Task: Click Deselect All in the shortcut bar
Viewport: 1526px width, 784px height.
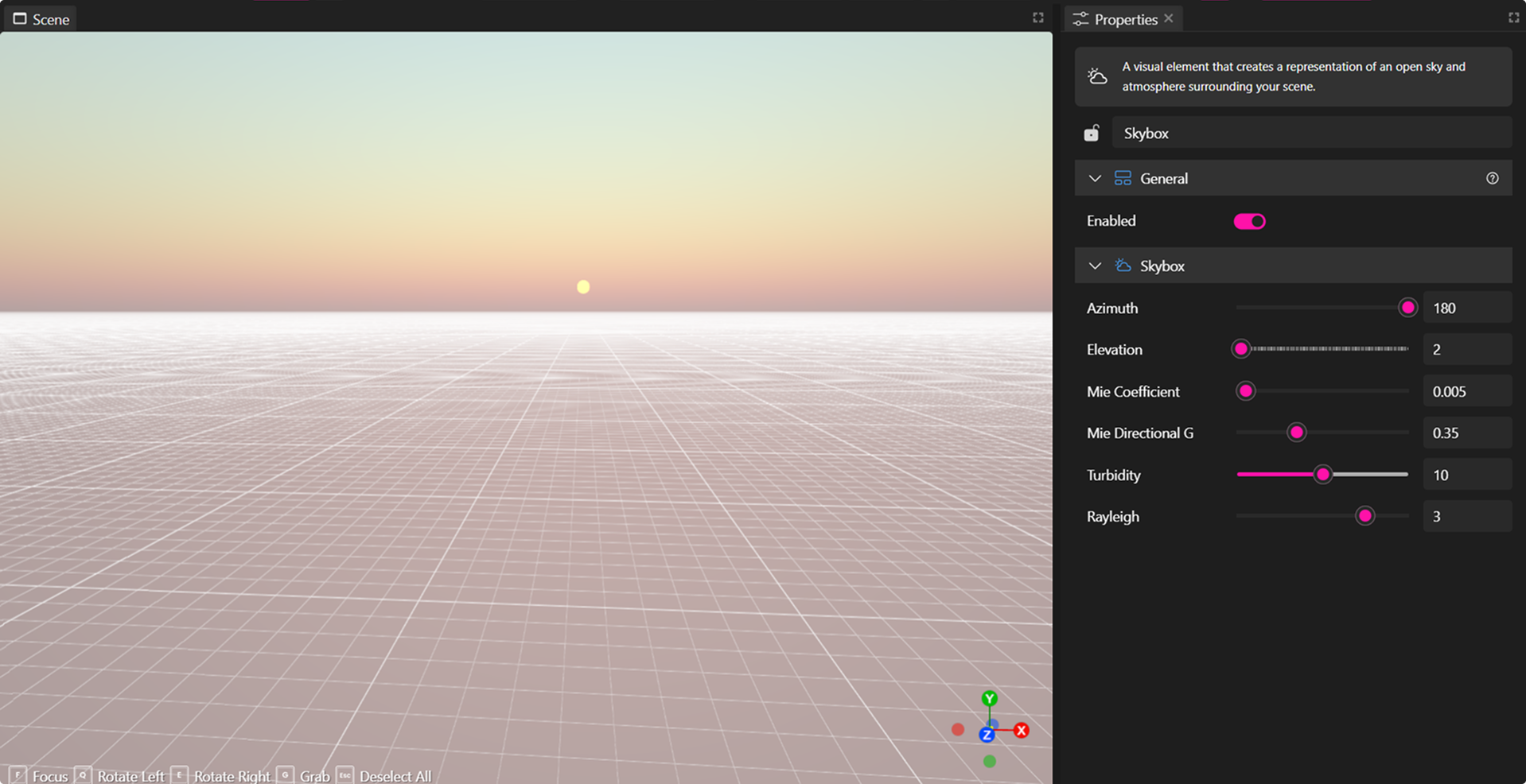Action: pos(395,775)
